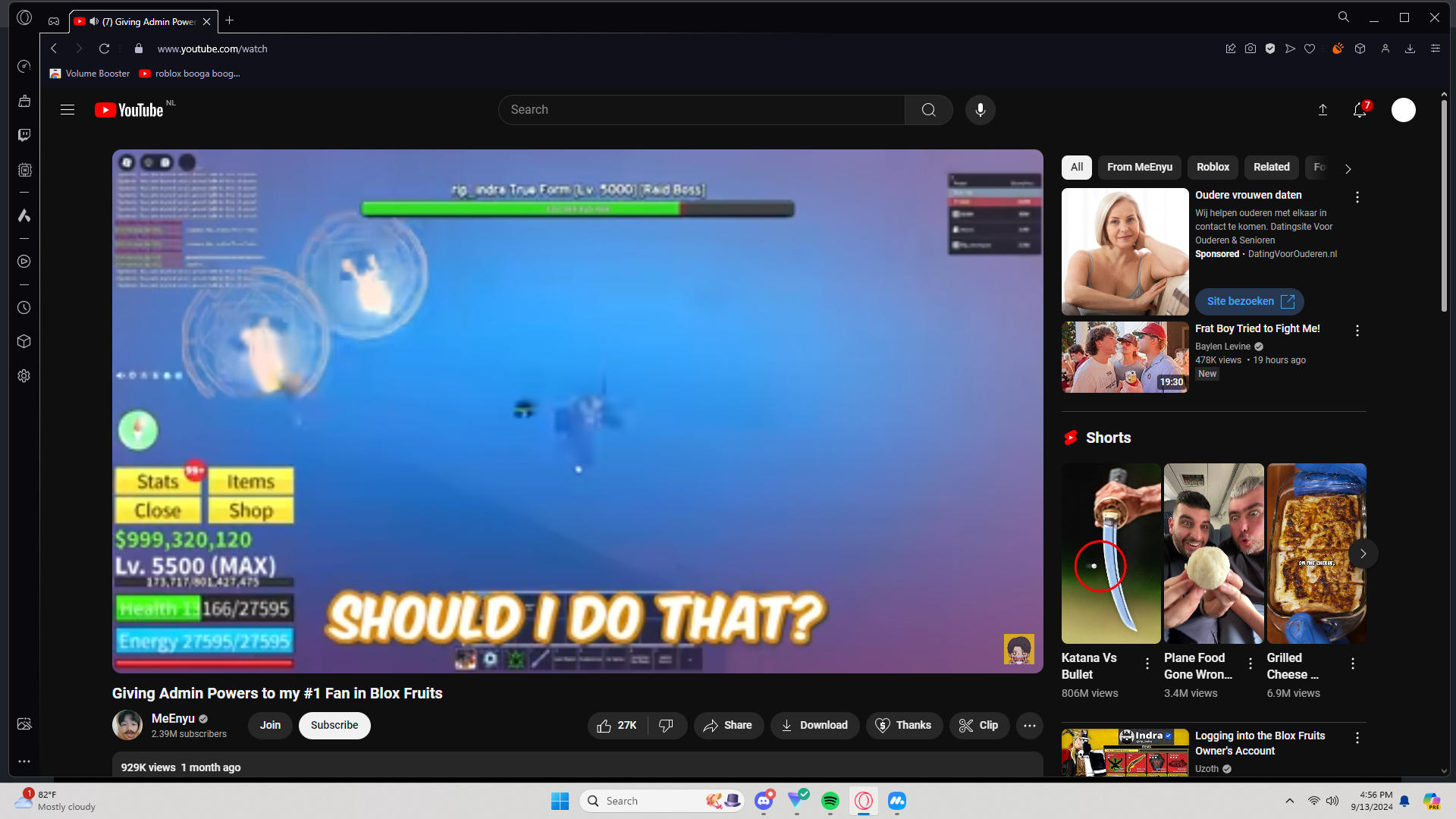
Task: Mute the tab via its speaker icon
Action: 94,21
